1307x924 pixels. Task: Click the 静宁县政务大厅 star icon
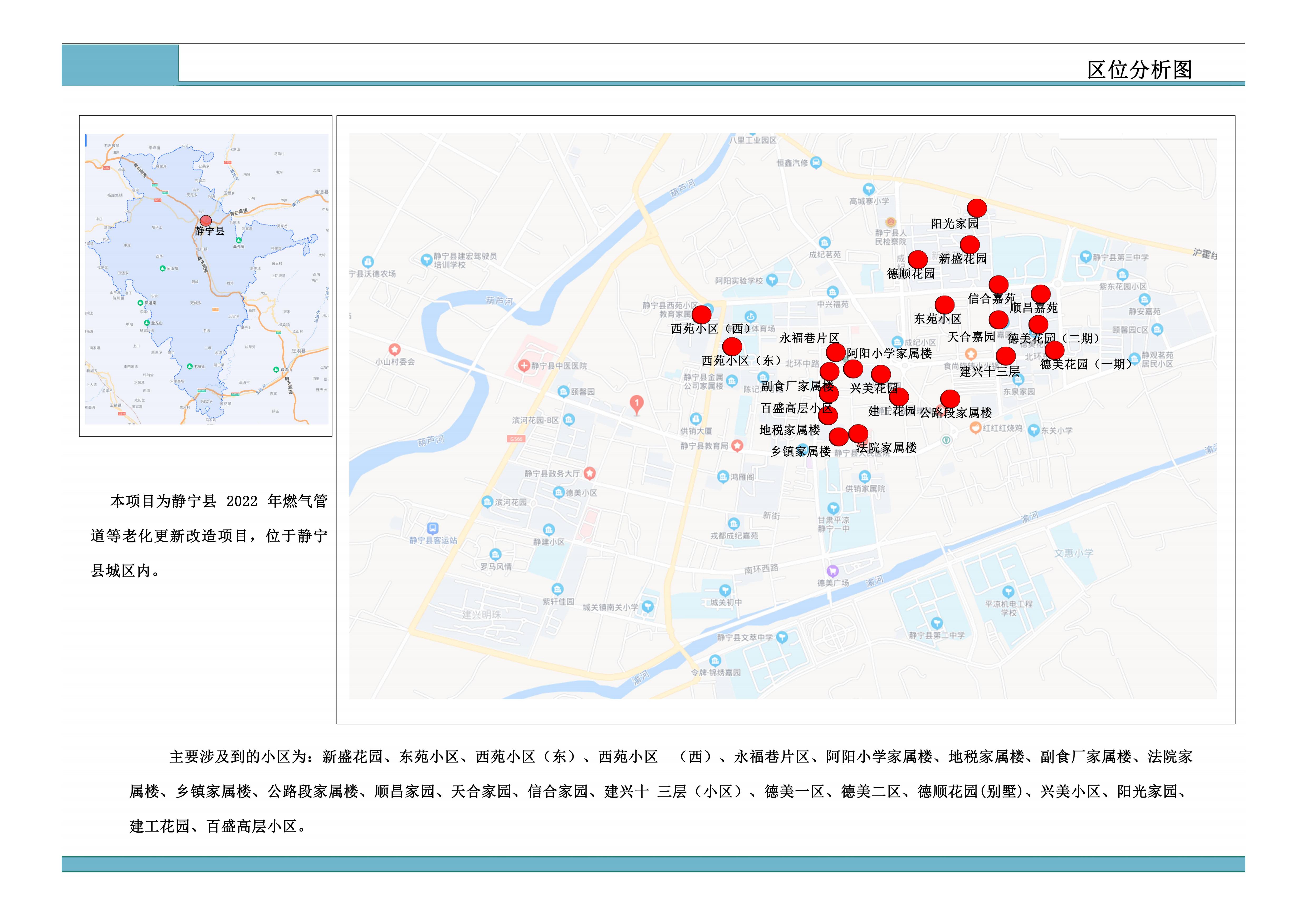(x=590, y=473)
